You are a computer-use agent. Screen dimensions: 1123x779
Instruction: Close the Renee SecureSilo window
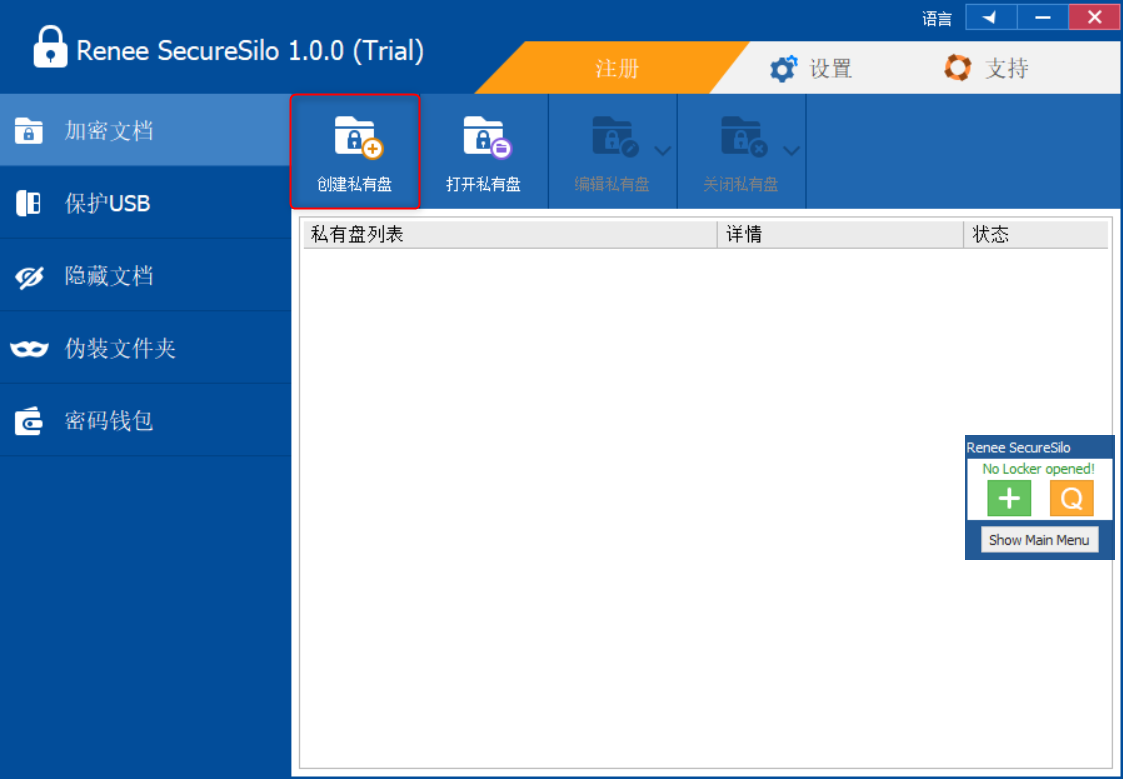(x=1094, y=17)
